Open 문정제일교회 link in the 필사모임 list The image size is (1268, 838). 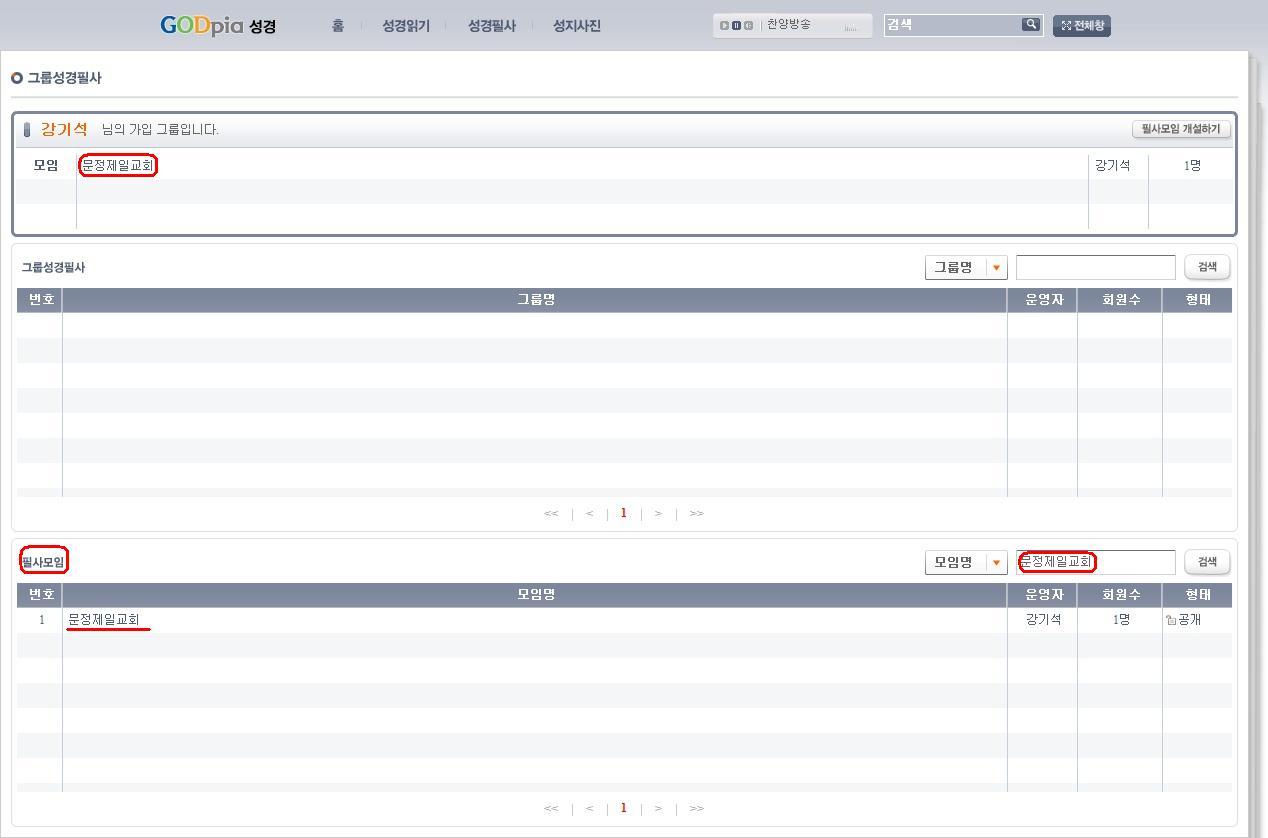(x=104, y=620)
